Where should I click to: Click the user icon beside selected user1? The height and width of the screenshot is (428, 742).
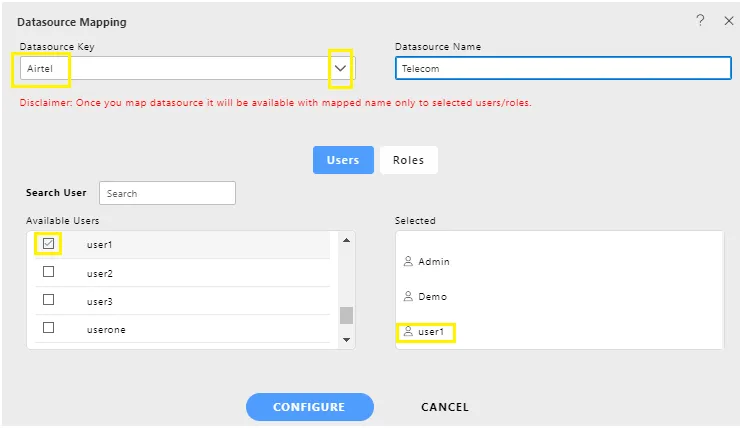click(408, 331)
